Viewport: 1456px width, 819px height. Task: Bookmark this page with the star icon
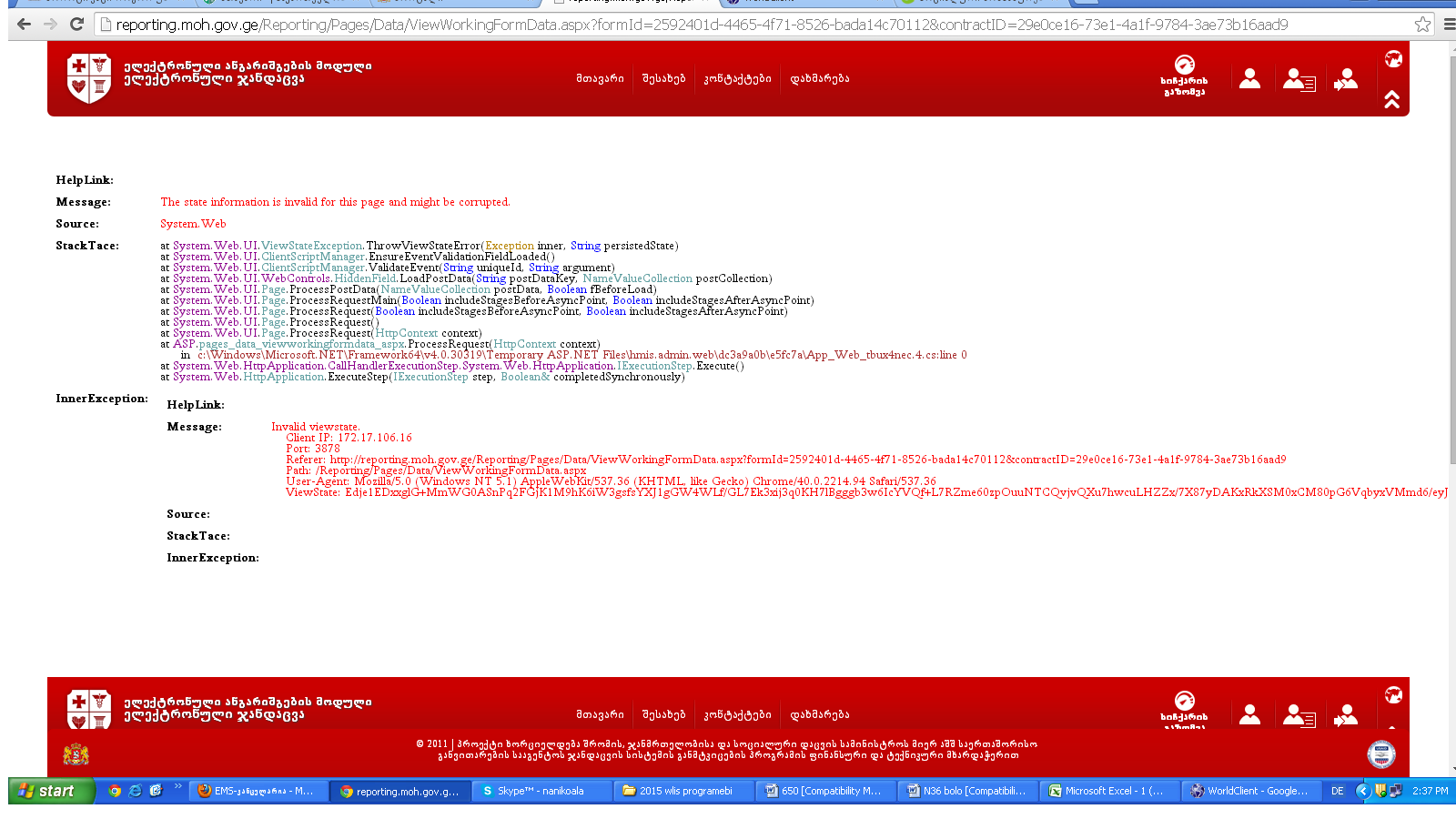point(1422,25)
